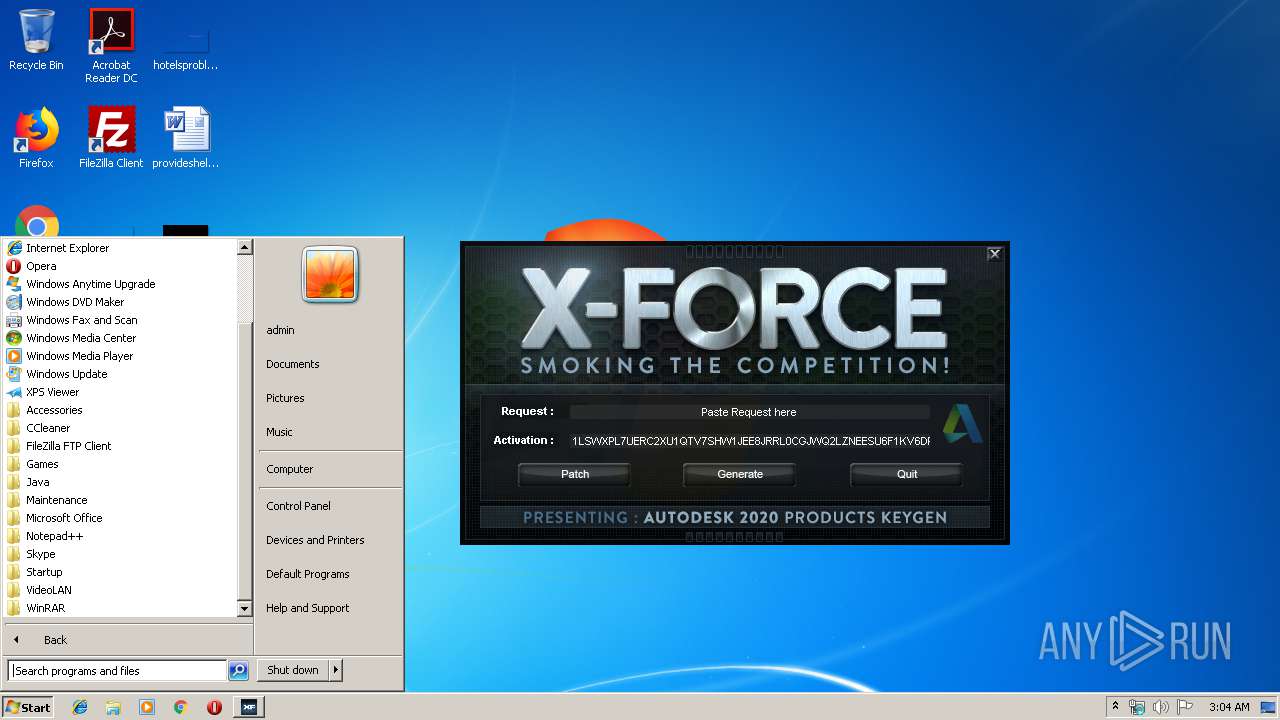Click the Generate button
This screenshot has height=720, width=1280.
(740, 474)
